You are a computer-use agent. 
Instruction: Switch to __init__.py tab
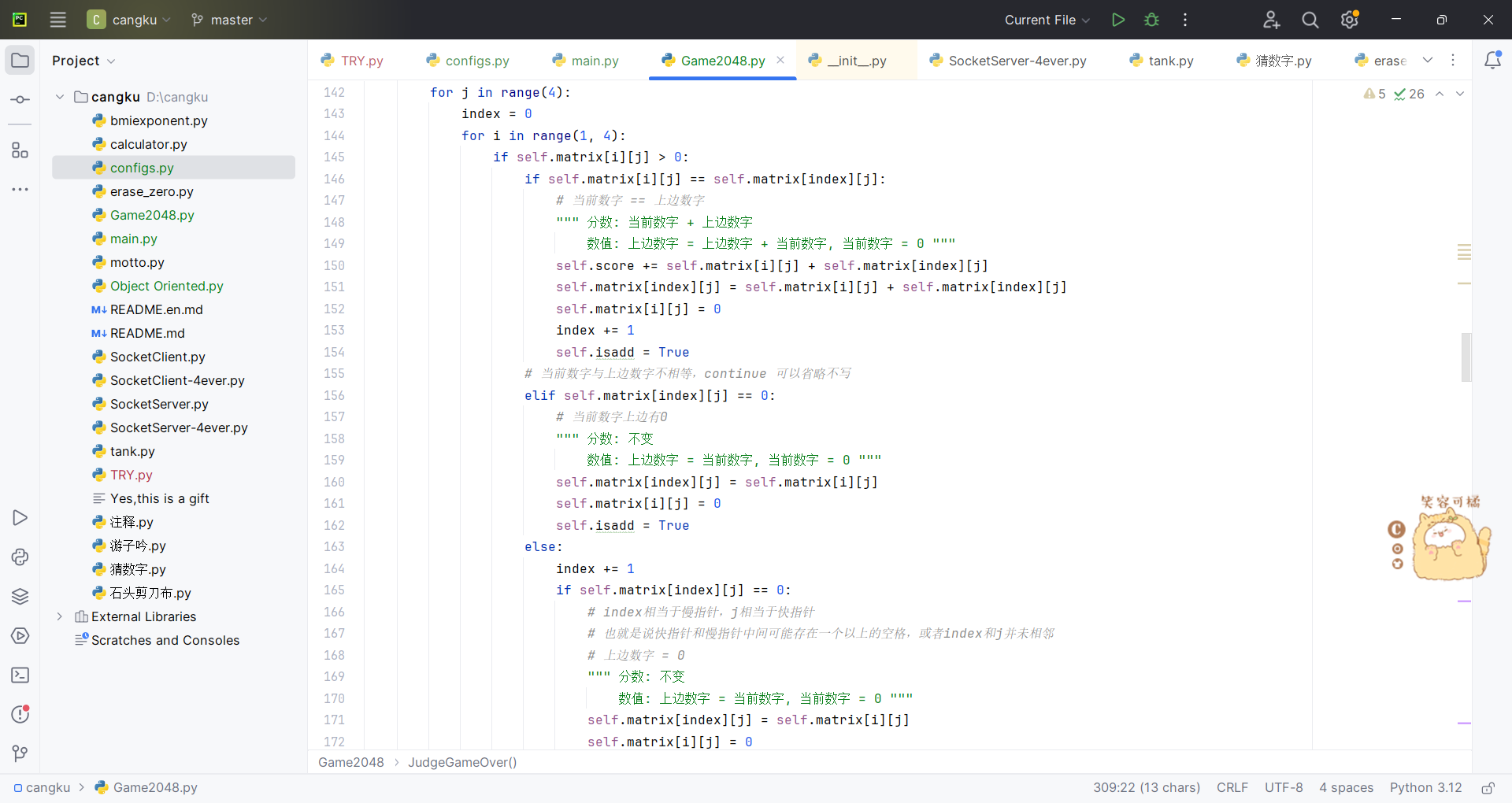pyautogui.click(x=847, y=61)
